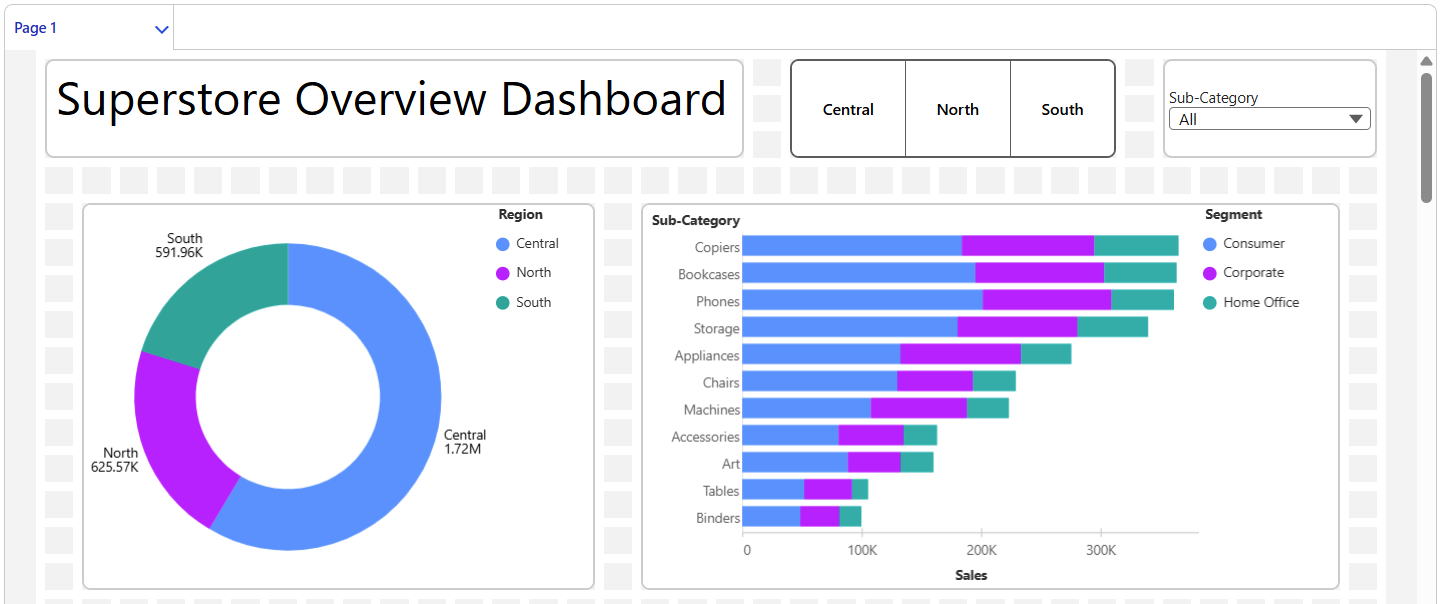Filter by North region button
Image resolution: width=1452 pixels, height=604 pixels.
tap(958, 109)
